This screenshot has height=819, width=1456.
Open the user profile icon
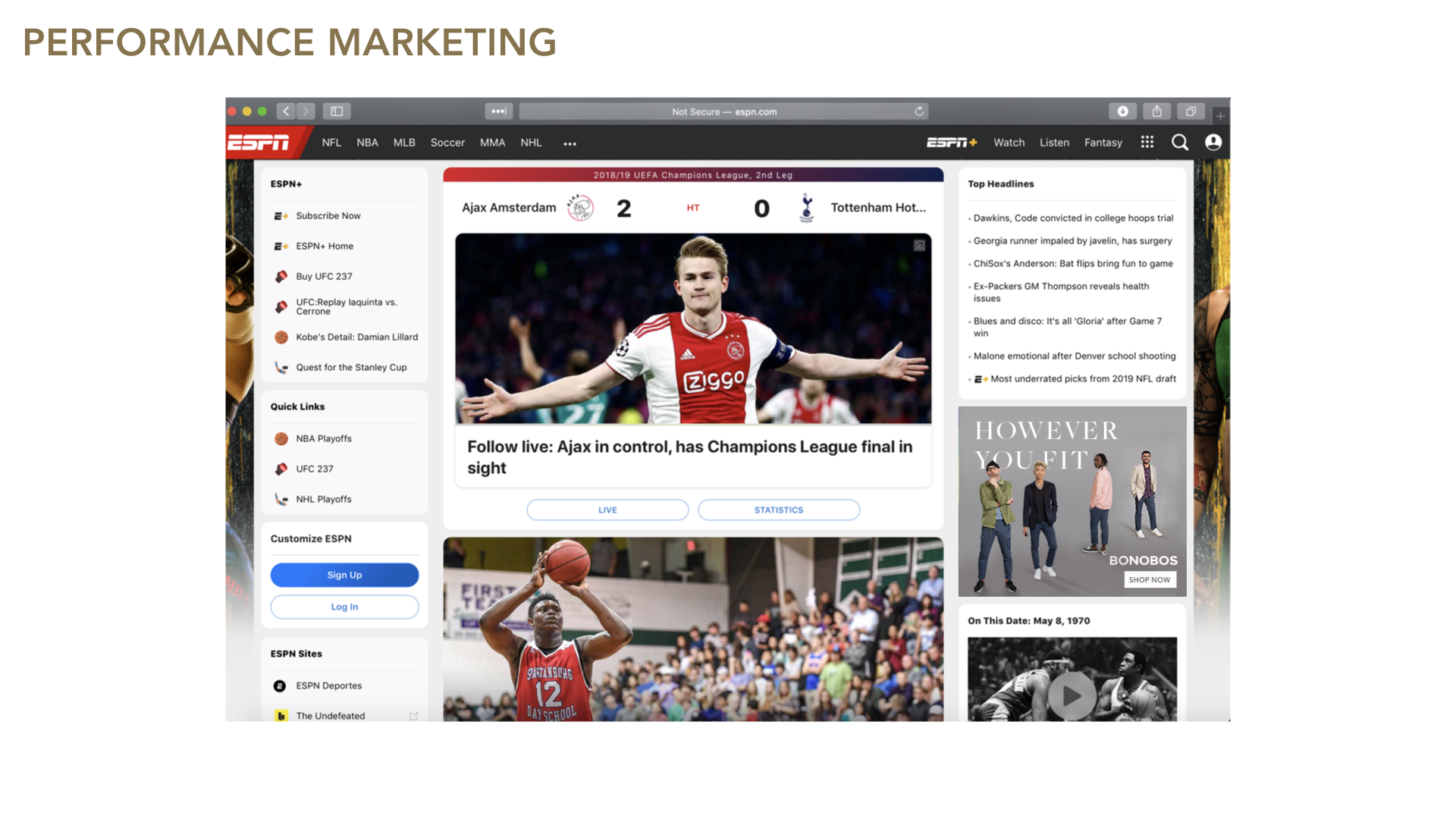pos(1213,143)
